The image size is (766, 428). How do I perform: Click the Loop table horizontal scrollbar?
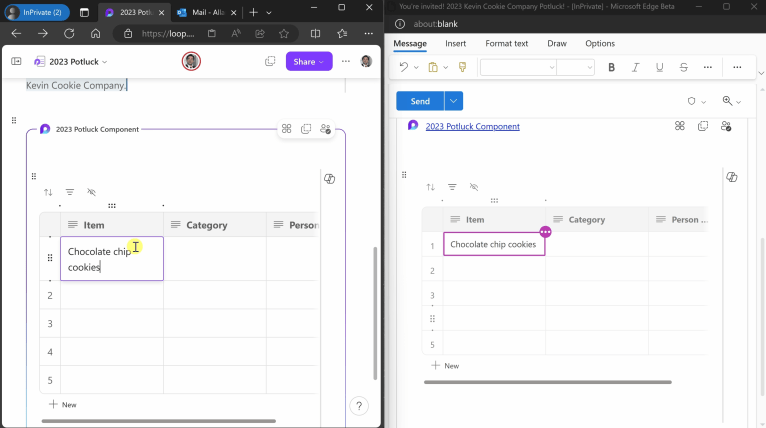coord(159,421)
